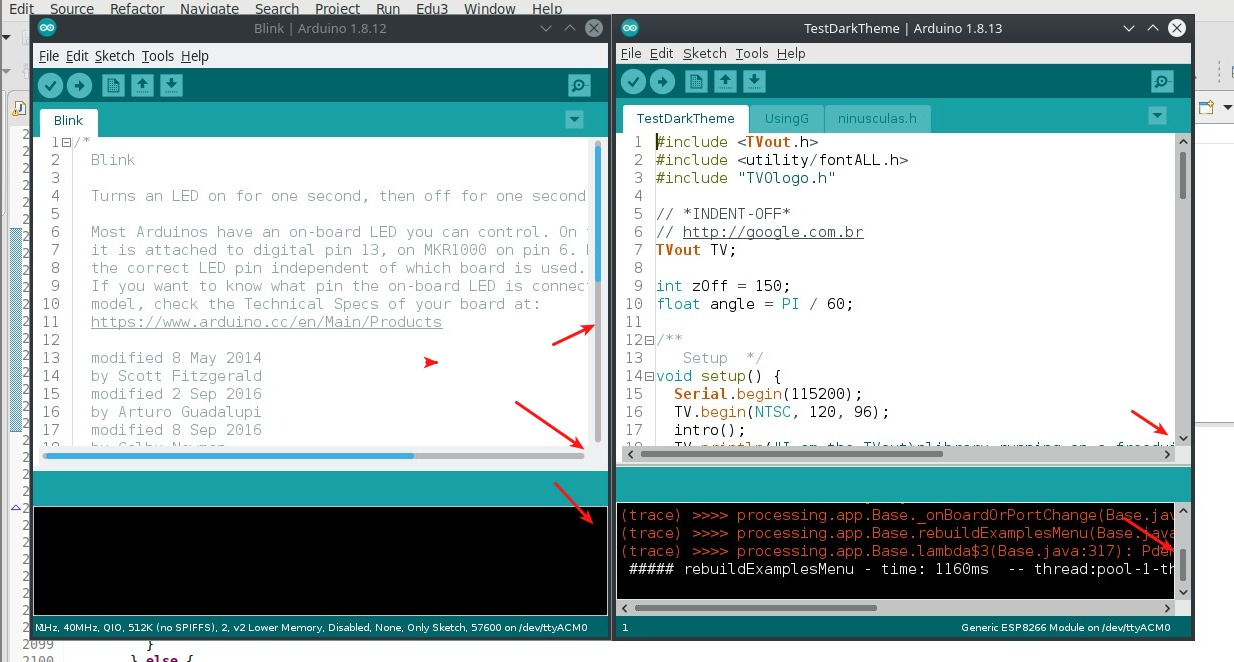
Task: Open the Tools menu in the TestDarkTheme window
Action: 752,53
